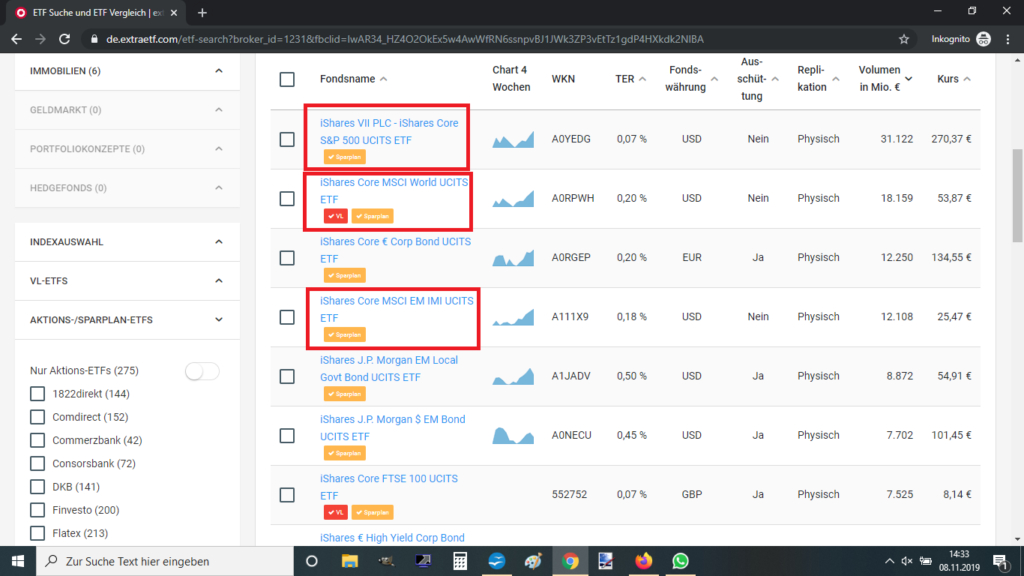The height and width of the screenshot is (576, 1024).
Task: Click the red VL badge for MSCI World
Action: click(336, 216)
